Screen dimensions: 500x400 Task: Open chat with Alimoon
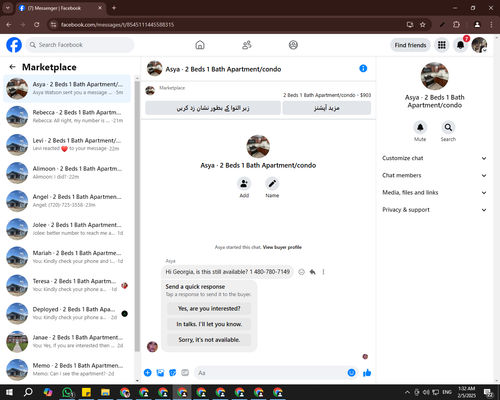(67, 173)
